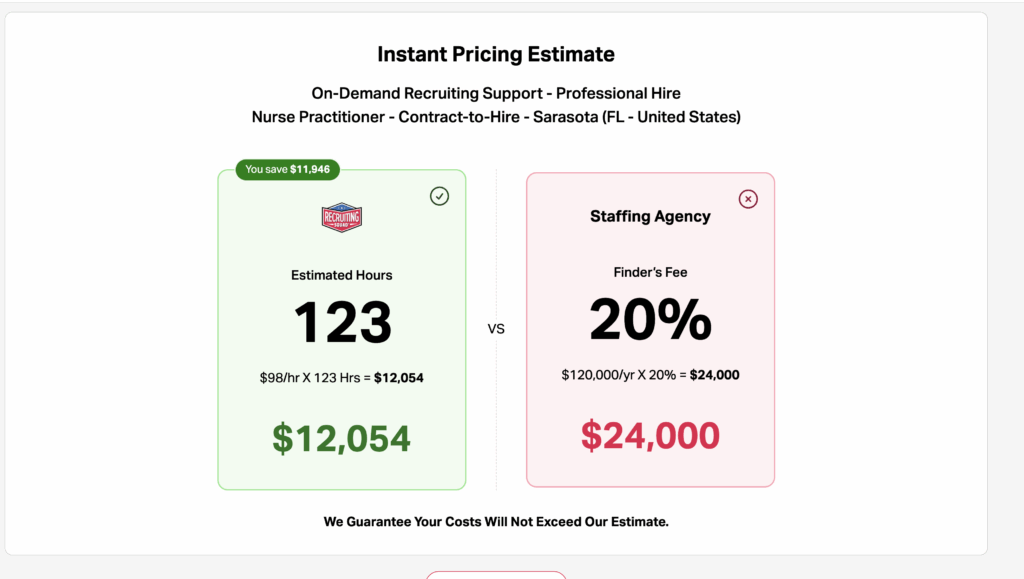Click the red "$24,000" total price
This screenshot has width=1024, height=579.
pos(650,435)
